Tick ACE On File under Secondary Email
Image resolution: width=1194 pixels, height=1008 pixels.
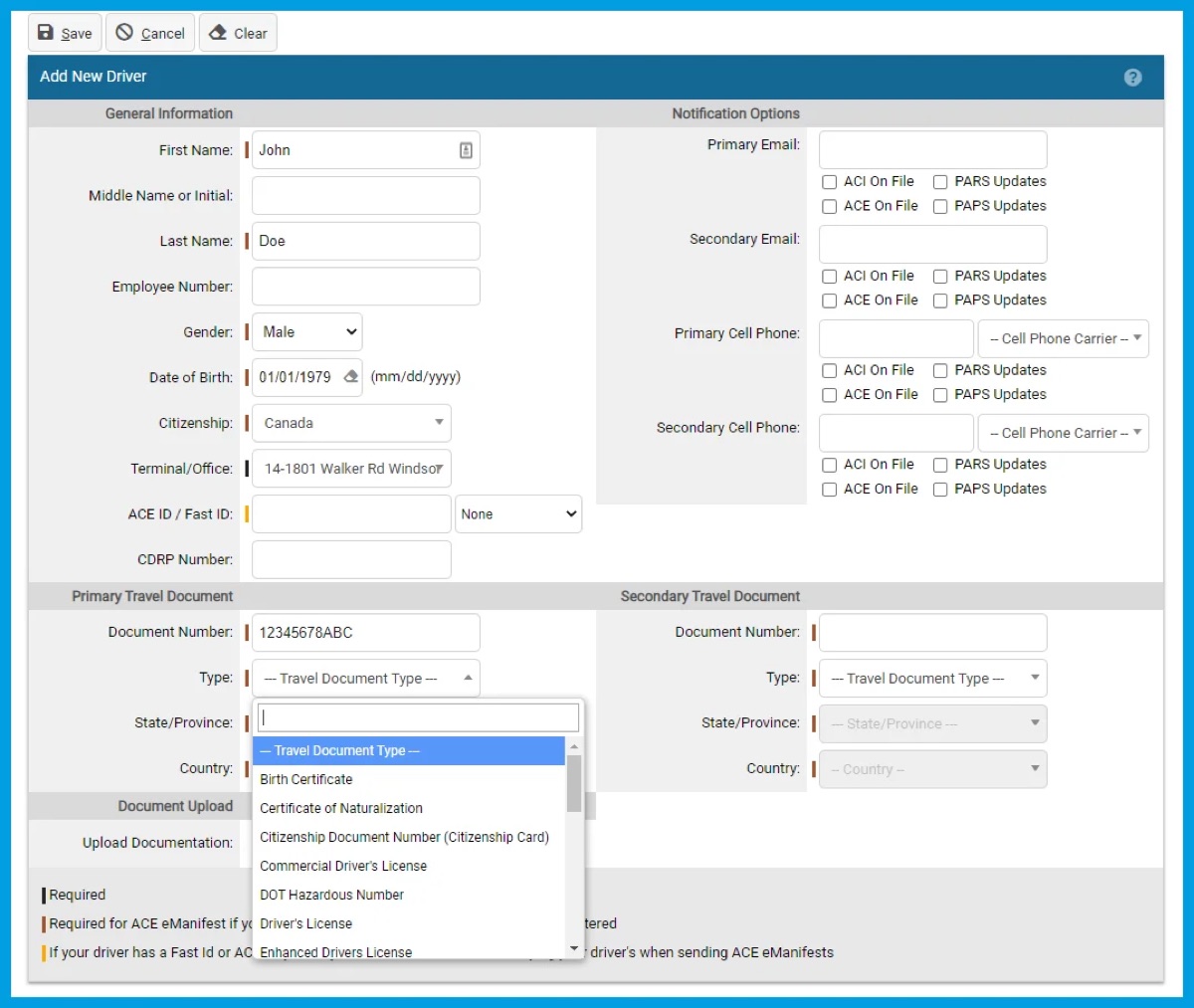click(829, 301)
